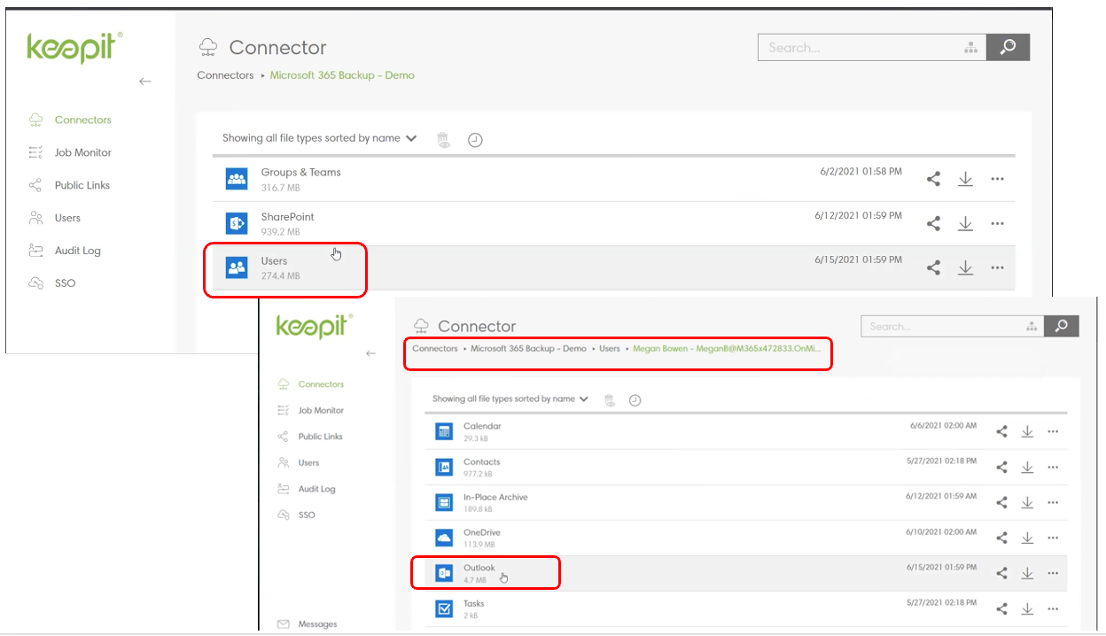Click the share icon for SharePoint row
This screenshot has width=1106, height=636.
pyautogui.click(x=933, y=224)
